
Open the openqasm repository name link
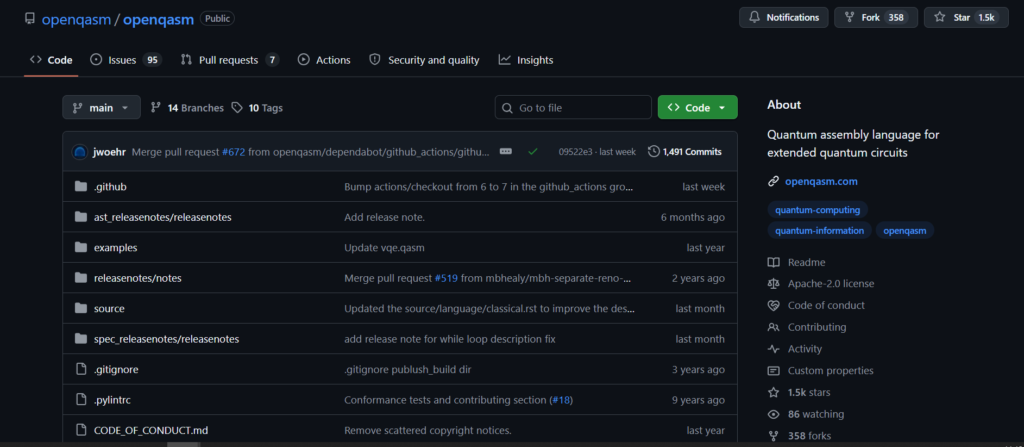click(158, 19)
